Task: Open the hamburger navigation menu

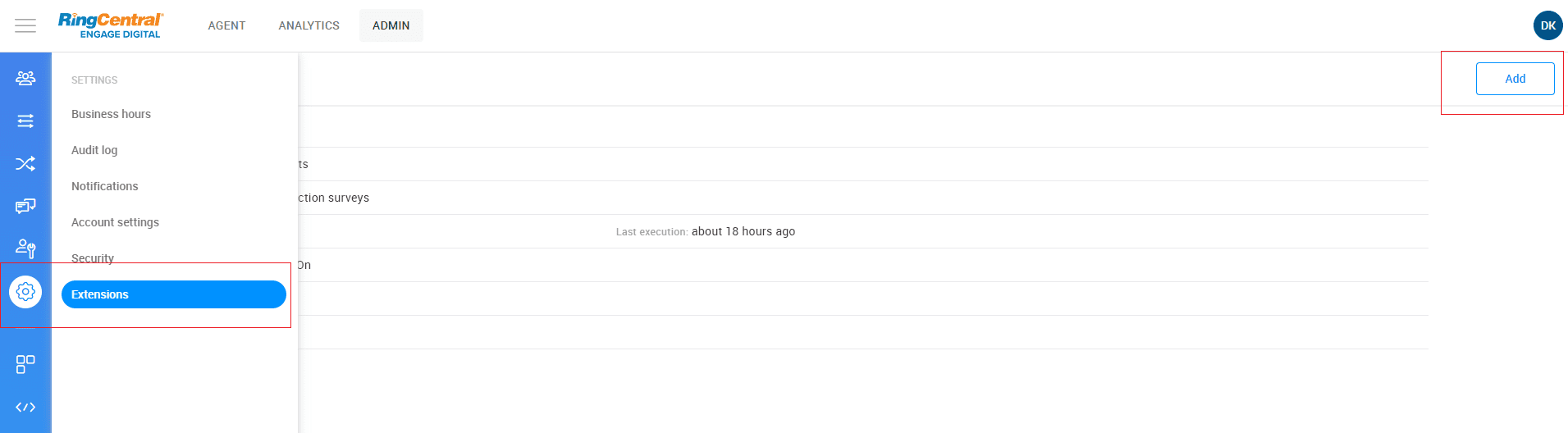Action: [25, 25]
